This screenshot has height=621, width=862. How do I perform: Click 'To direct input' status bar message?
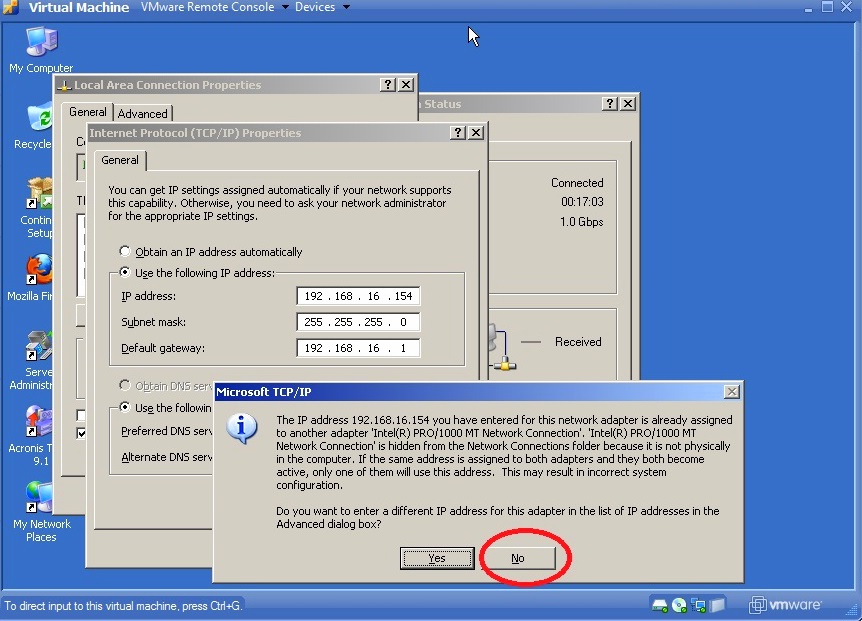tap(123, 606)
